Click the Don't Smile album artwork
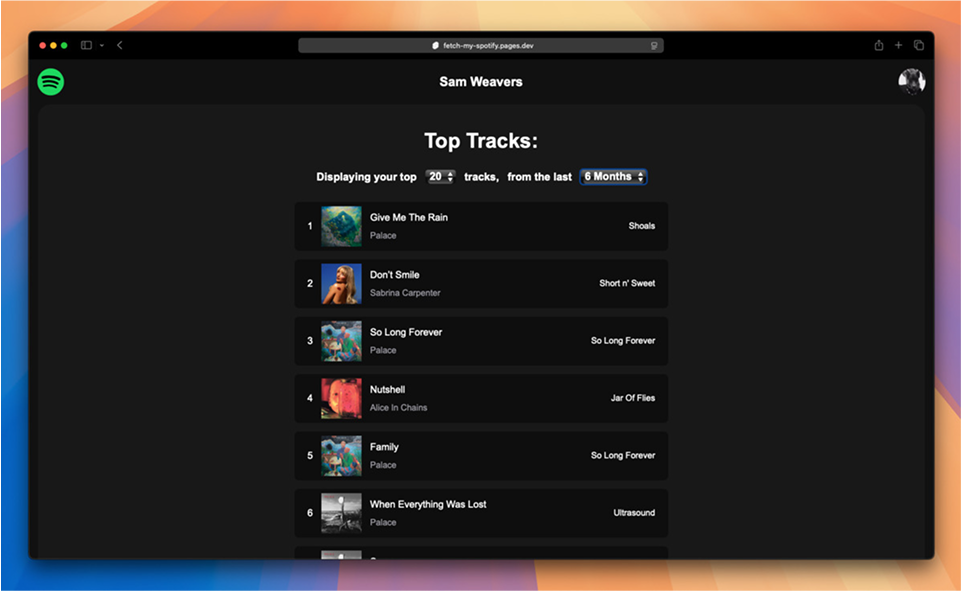This screenshot has width=961, height=591. (x=341, y=283)
